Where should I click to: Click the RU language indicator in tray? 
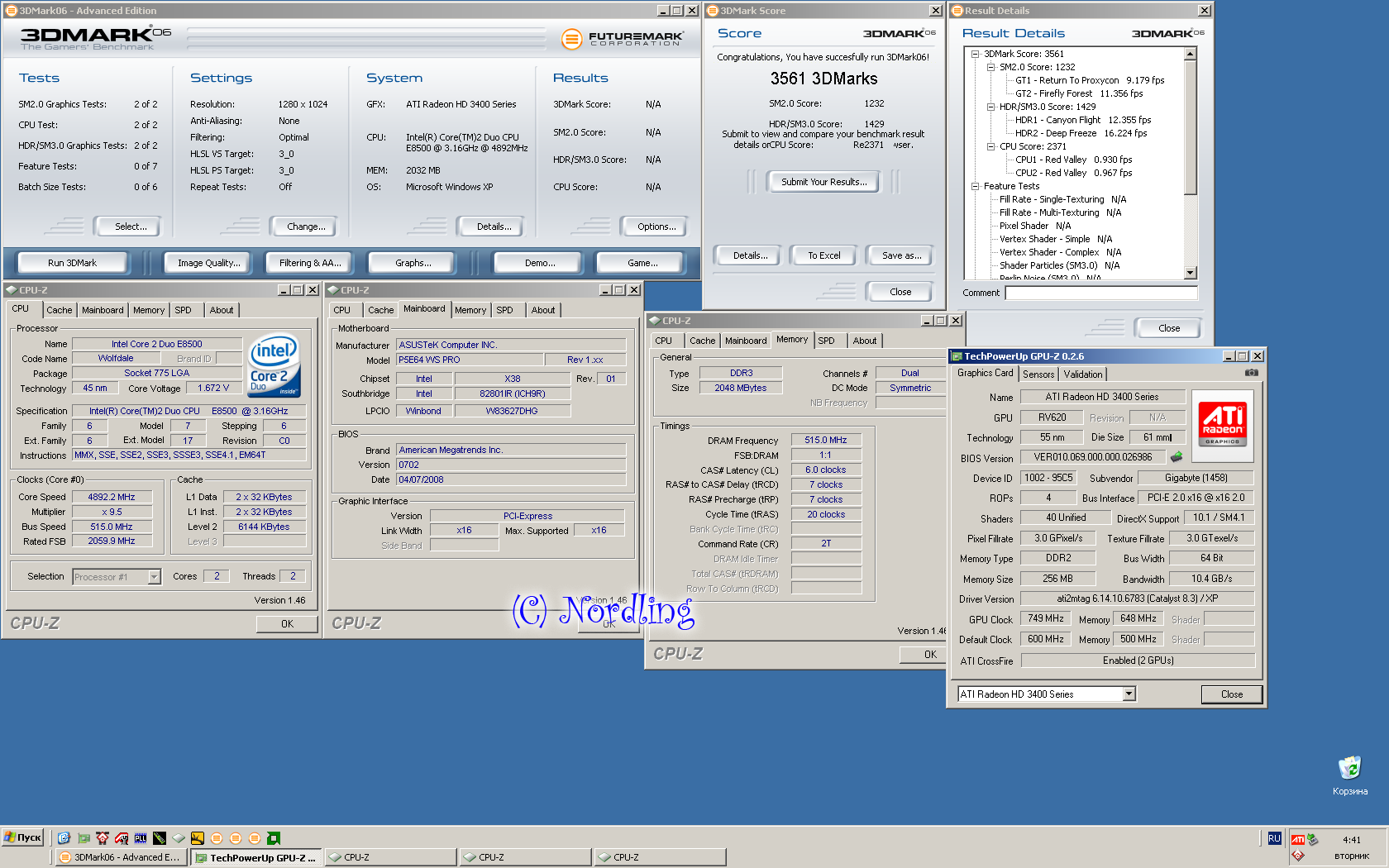click(1274, 838)
